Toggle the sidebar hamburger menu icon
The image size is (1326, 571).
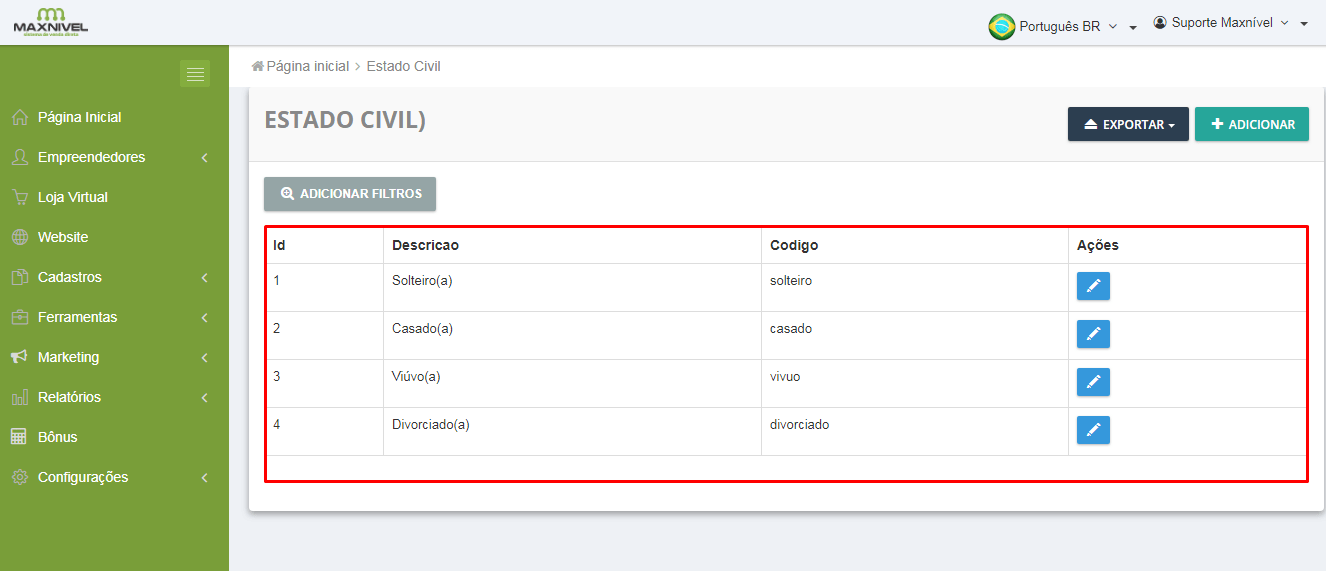[195, 74]
